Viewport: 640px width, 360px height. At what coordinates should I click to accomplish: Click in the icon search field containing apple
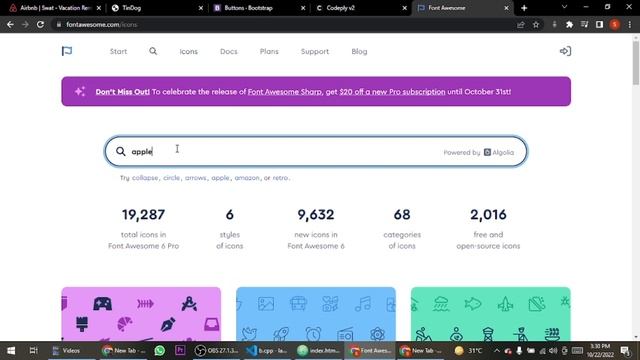pos(316,151)
